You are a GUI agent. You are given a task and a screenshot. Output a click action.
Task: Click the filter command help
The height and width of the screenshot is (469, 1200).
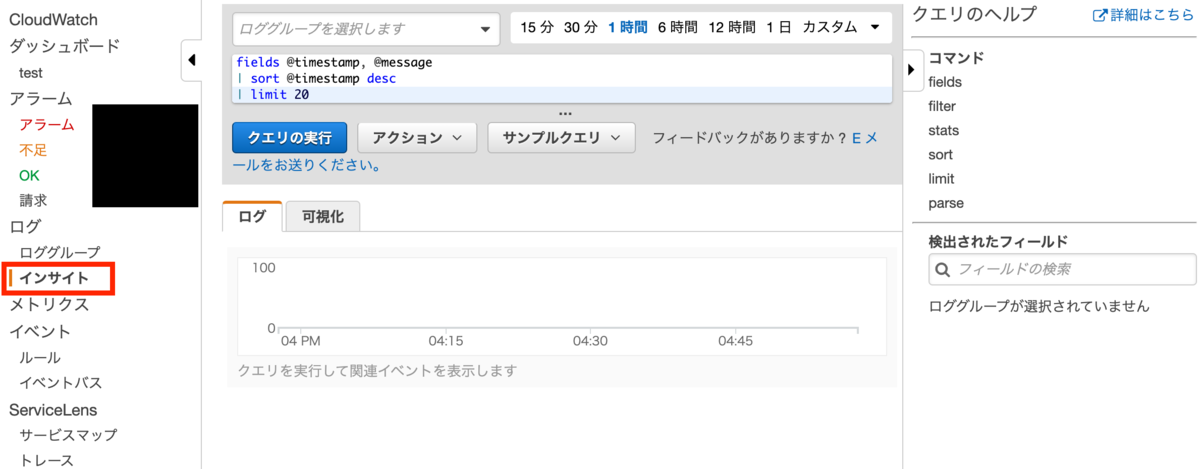click(x=942, y=106)
